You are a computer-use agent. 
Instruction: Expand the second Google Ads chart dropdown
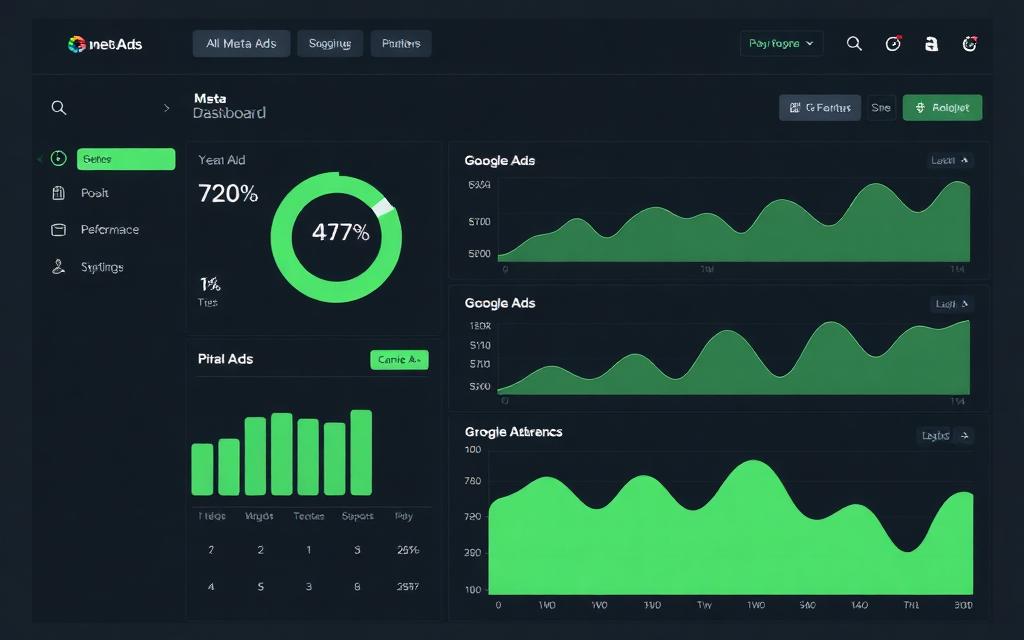[x=949, y=304]
